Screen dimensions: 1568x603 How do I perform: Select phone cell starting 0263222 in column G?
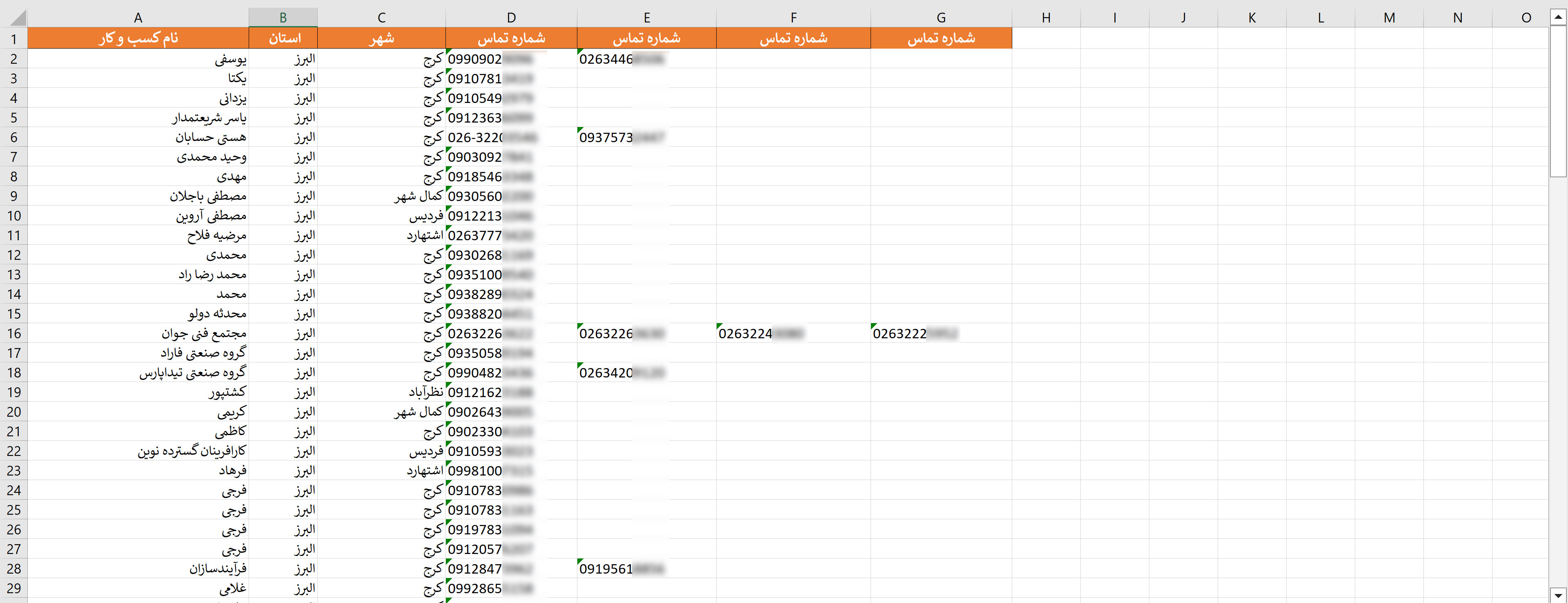click(941, 333)
